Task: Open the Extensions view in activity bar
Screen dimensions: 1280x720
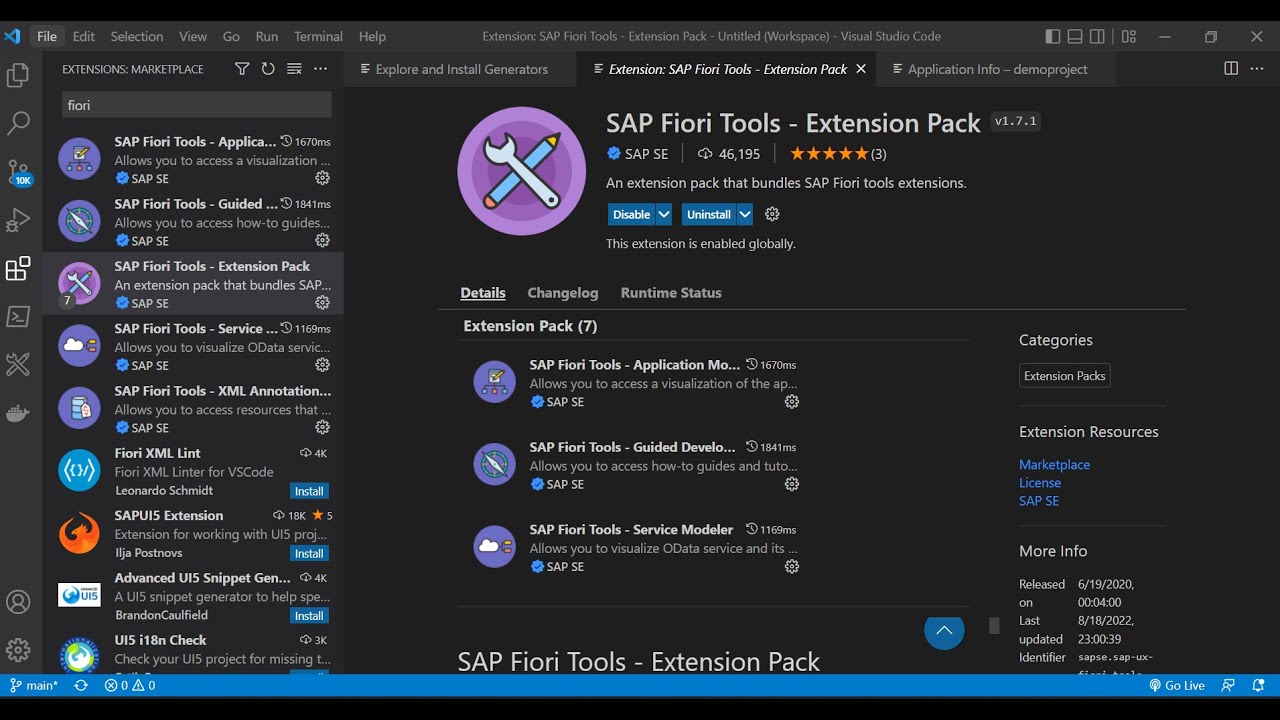Action: (18, 268)
